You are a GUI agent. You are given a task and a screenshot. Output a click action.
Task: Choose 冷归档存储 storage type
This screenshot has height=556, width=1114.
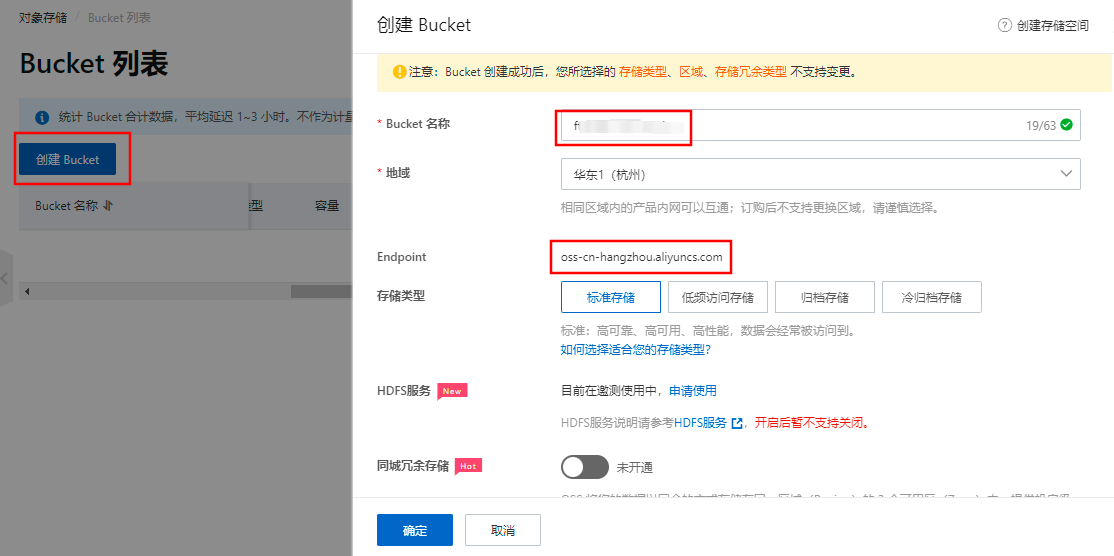coord(931,297)
